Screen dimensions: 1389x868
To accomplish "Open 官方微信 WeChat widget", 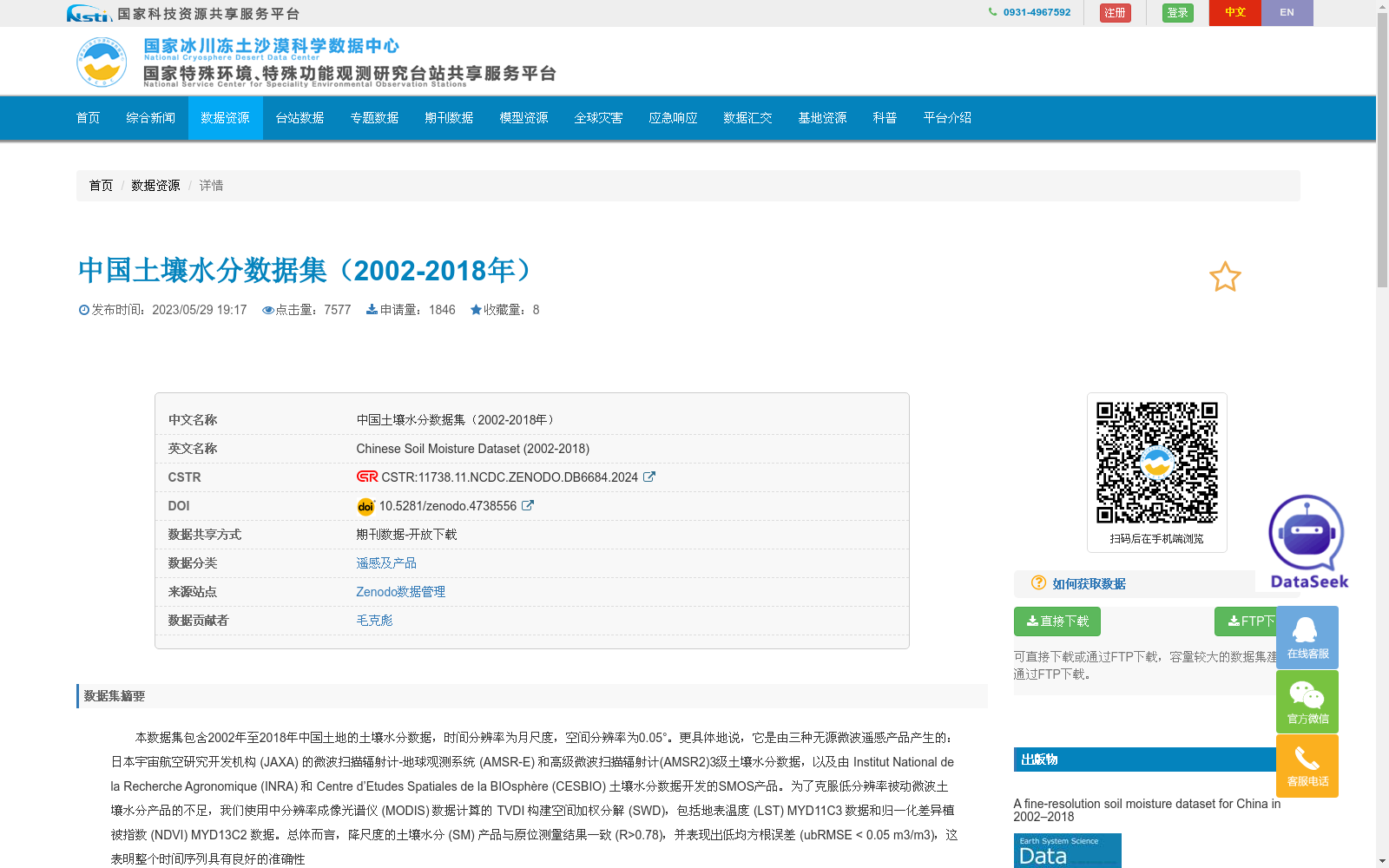I will 1307,701.
